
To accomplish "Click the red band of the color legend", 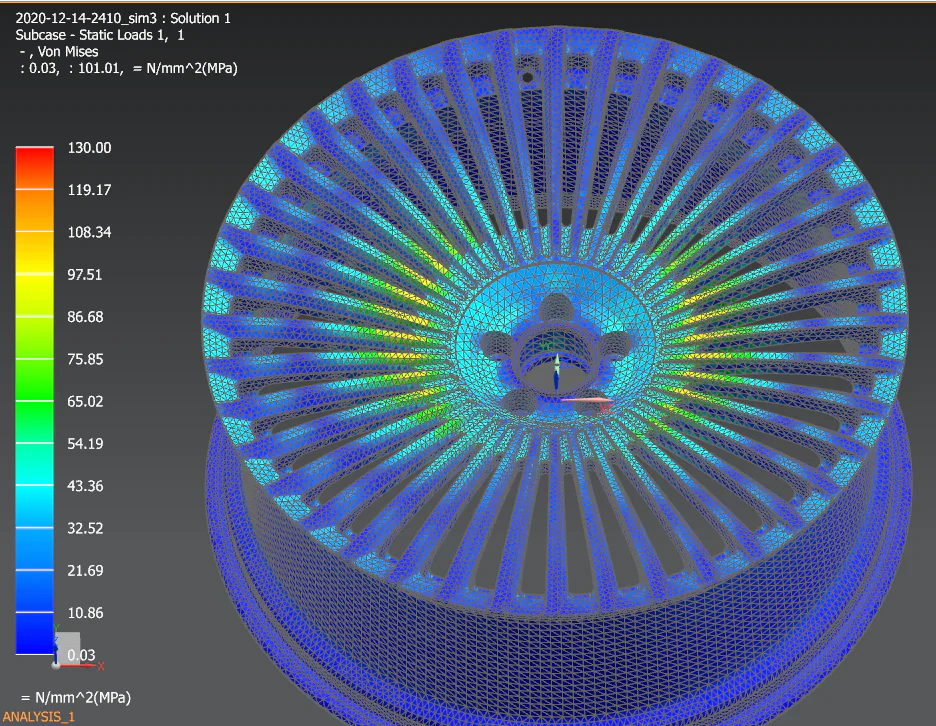I will coord(34,160).
